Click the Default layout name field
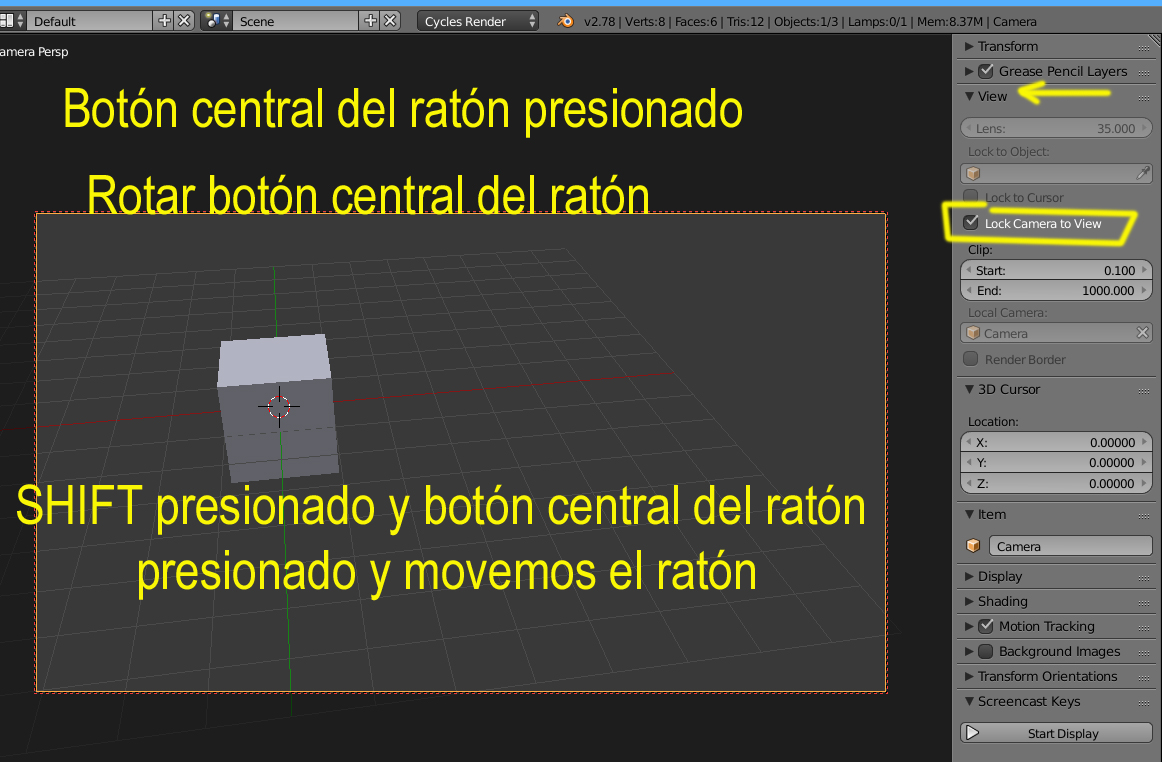Screen dimensions: 1162x762 coord(90,21)
